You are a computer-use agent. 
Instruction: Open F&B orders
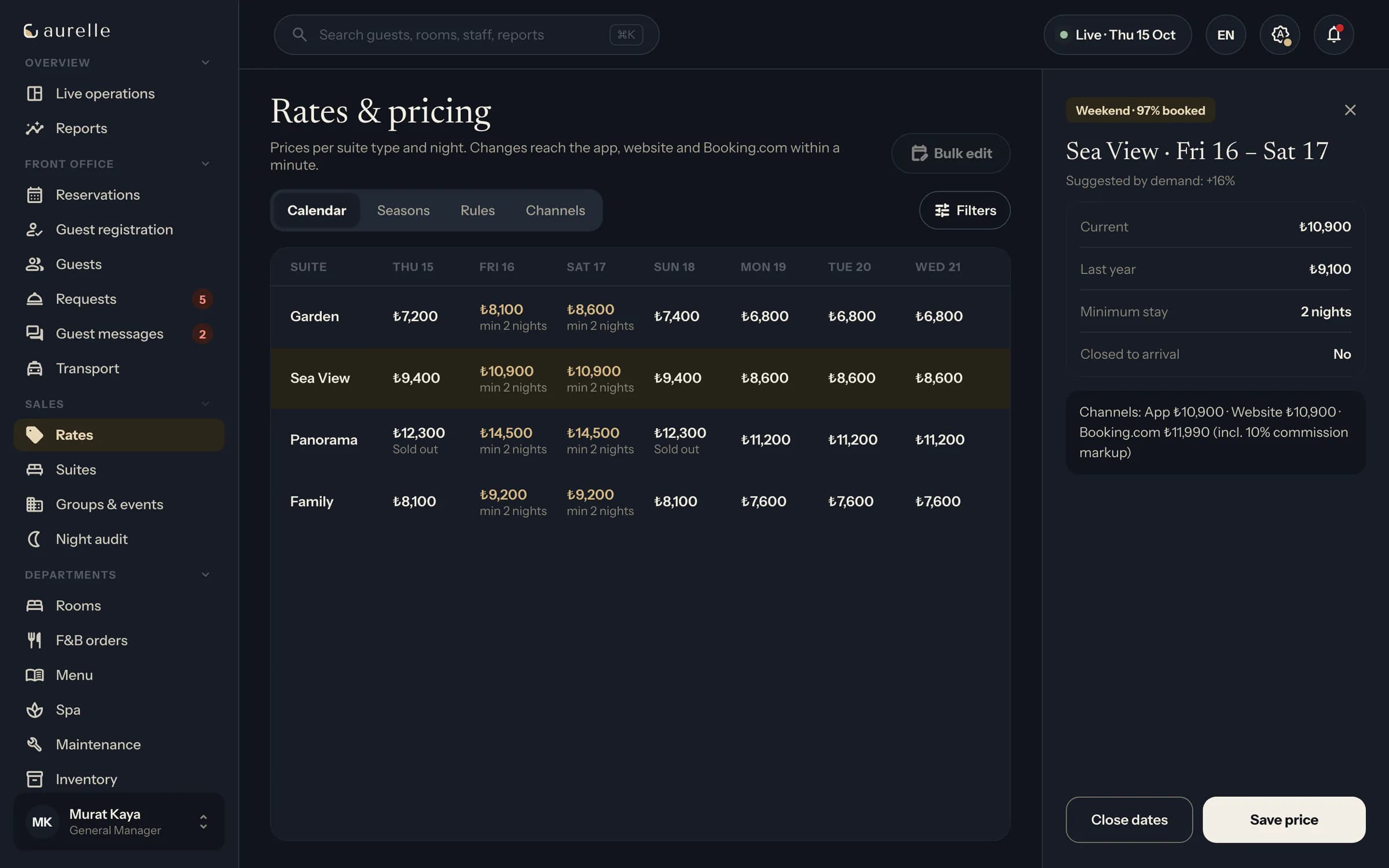tap(119, 640)
